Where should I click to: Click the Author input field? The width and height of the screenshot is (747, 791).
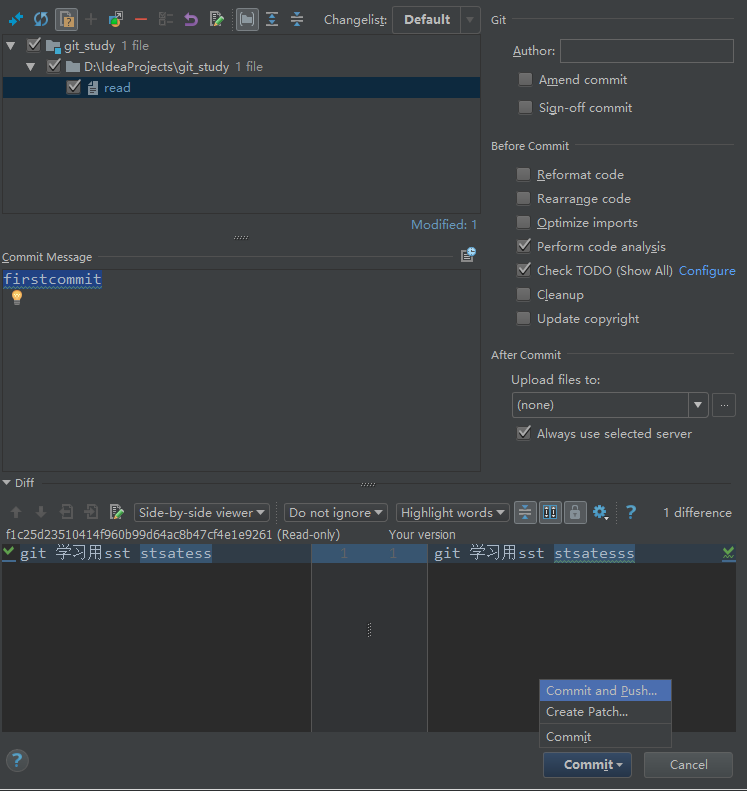(646, 51)
